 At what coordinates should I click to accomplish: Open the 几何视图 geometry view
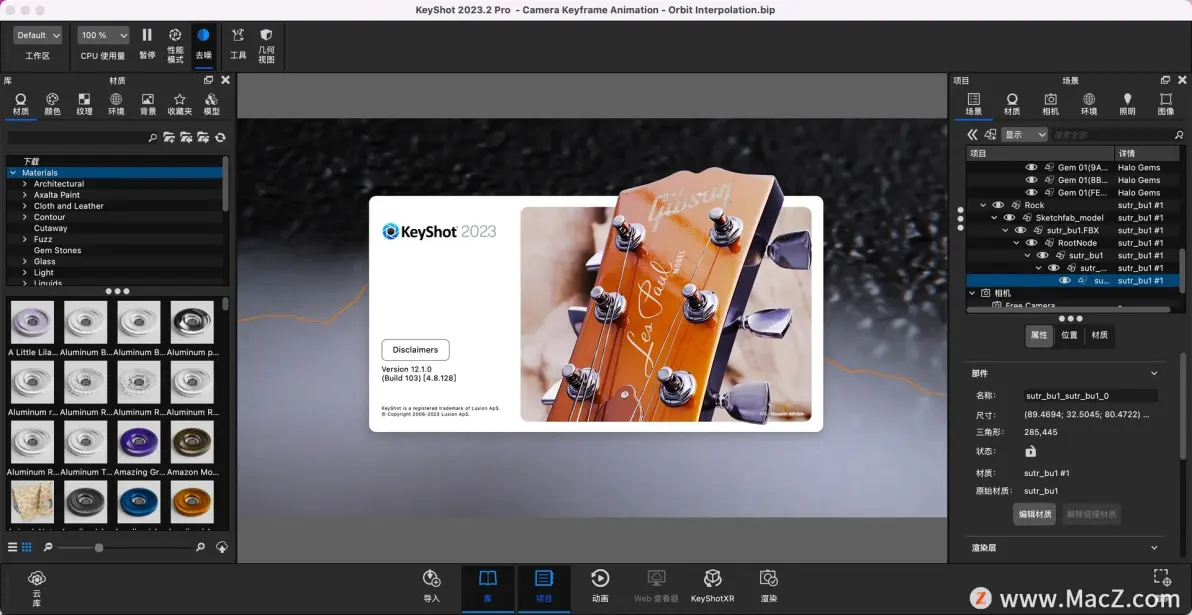point(266,46)
